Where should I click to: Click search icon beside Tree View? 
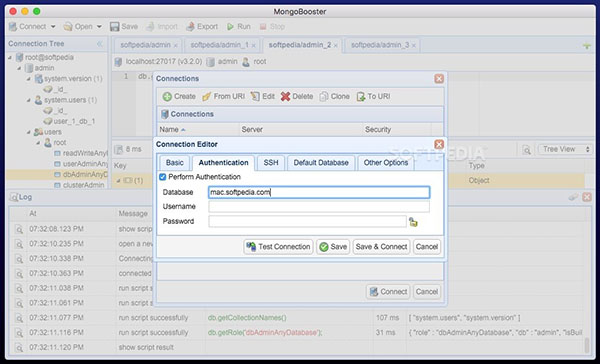click(x=527, y=150)
